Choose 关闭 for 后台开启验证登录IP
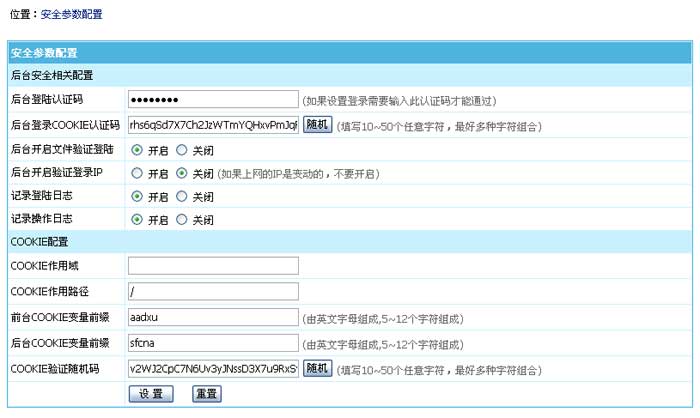 point(181,173)
